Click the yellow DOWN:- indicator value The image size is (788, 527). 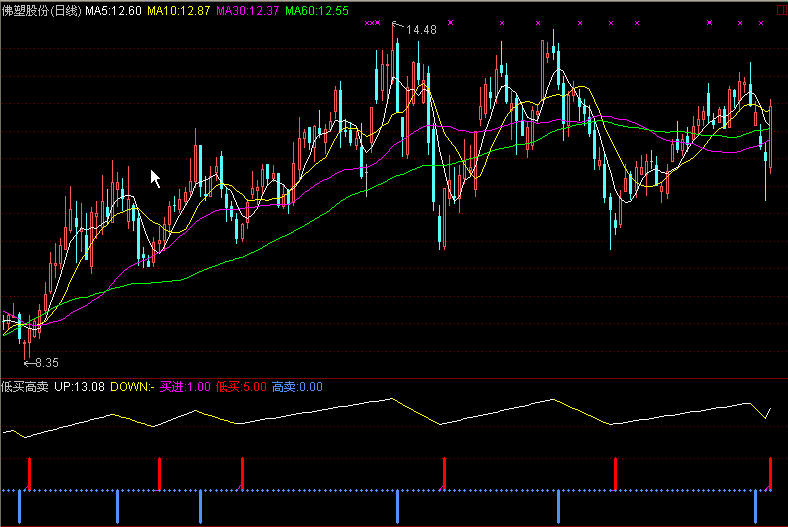pos(132,386)
